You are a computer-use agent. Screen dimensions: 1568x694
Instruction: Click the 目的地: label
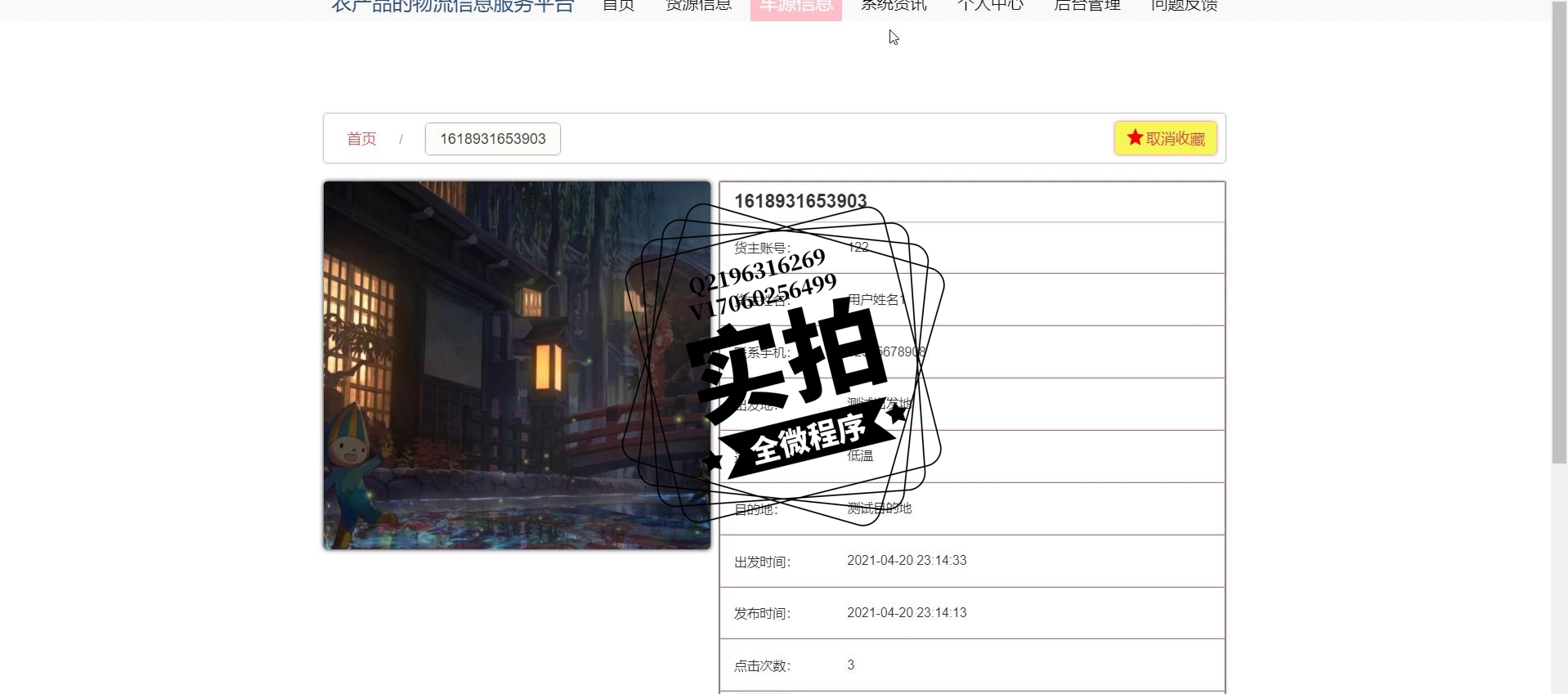(x=756, y=509)
